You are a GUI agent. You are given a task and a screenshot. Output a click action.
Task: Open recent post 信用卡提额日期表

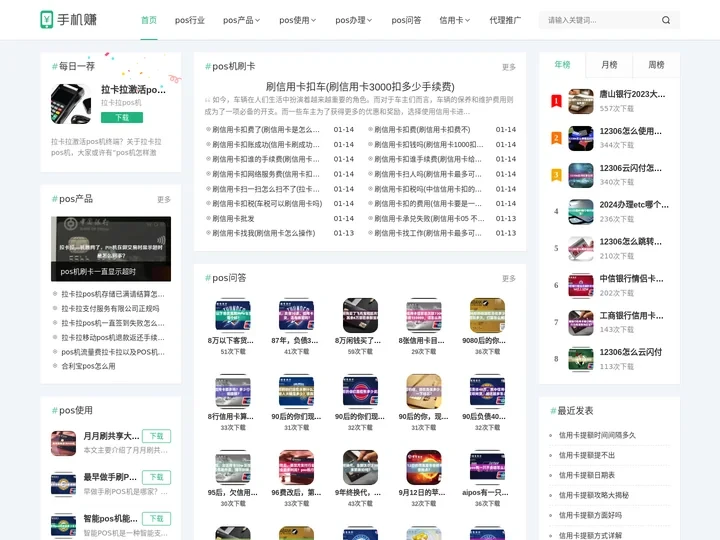586,475
